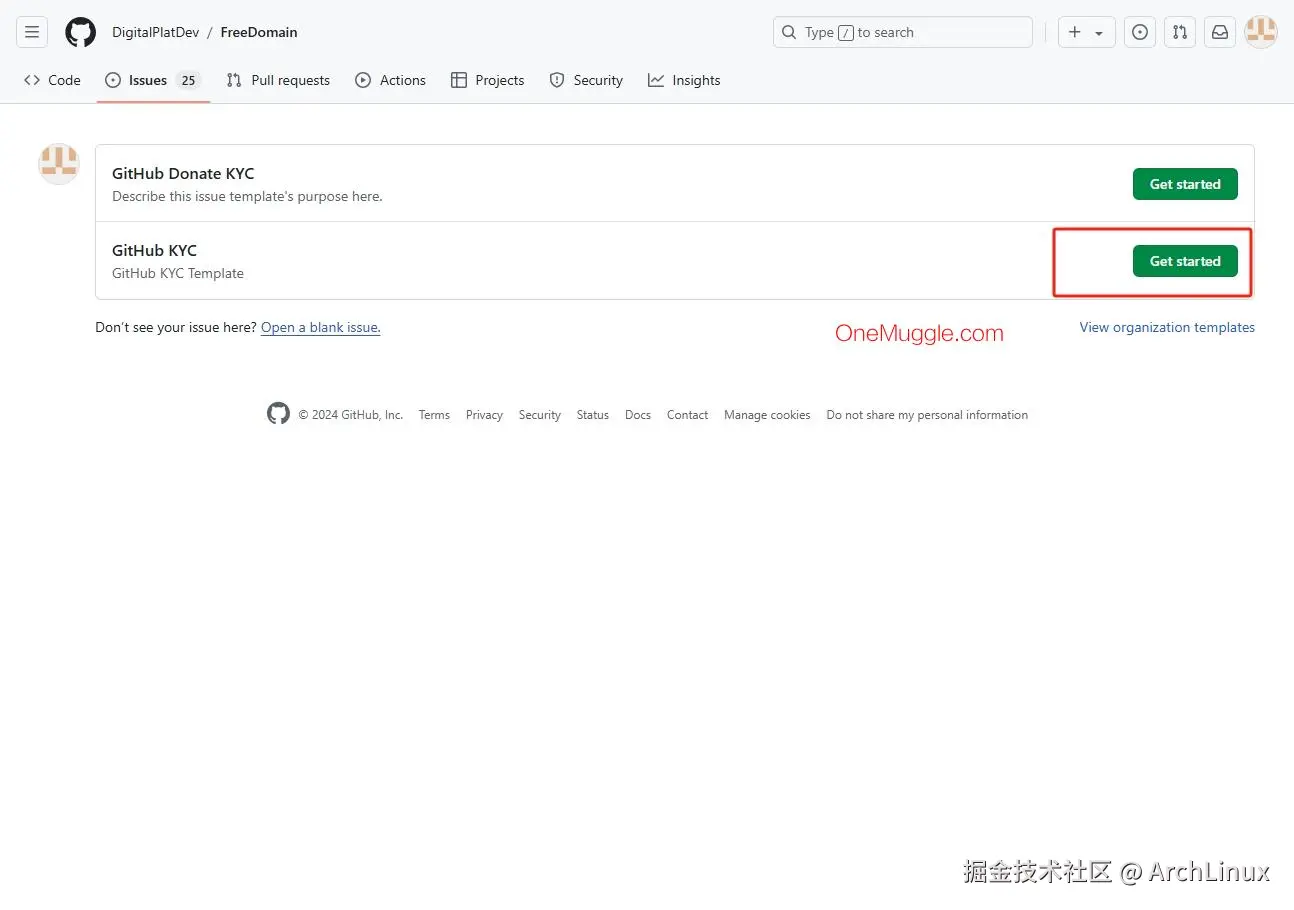The width and height of the screenshot is (1294, 910).
Task: Go to GitHub home via Octocat logo
Action: pos(80,32)
